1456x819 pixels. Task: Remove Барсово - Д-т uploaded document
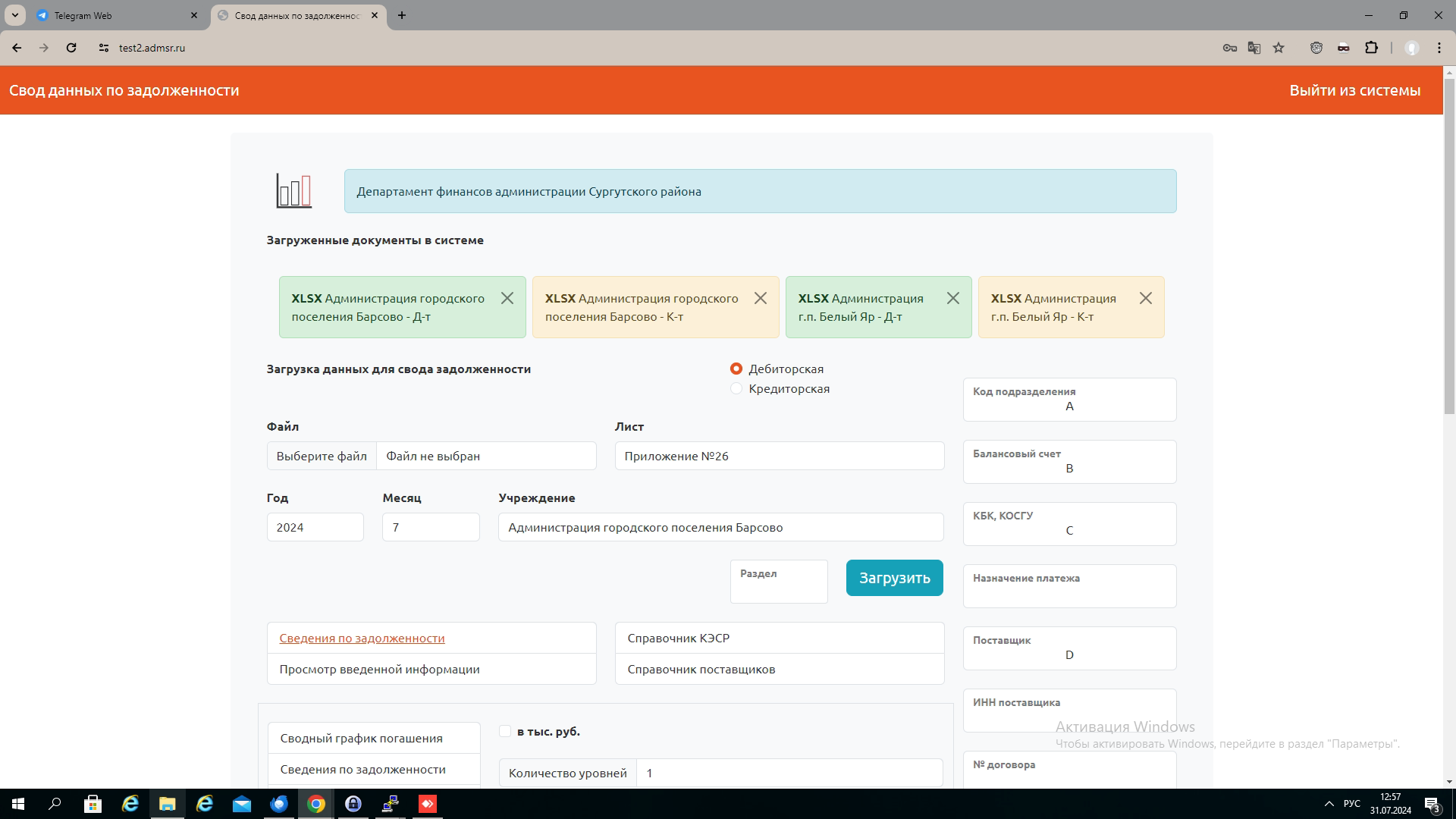507,298
